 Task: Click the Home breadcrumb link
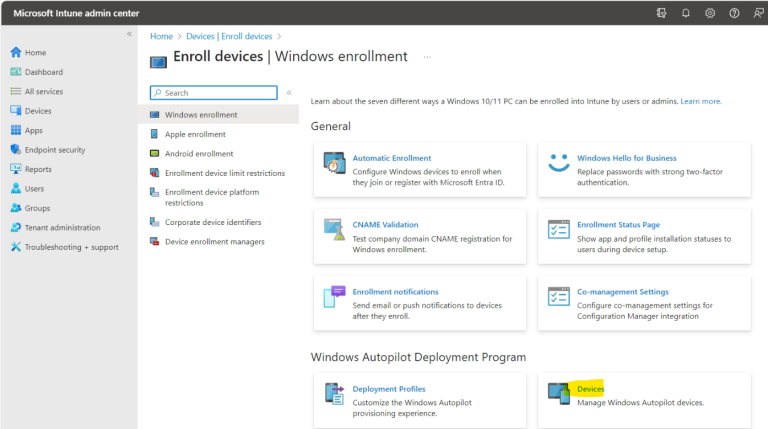click(x=160, y=36)
